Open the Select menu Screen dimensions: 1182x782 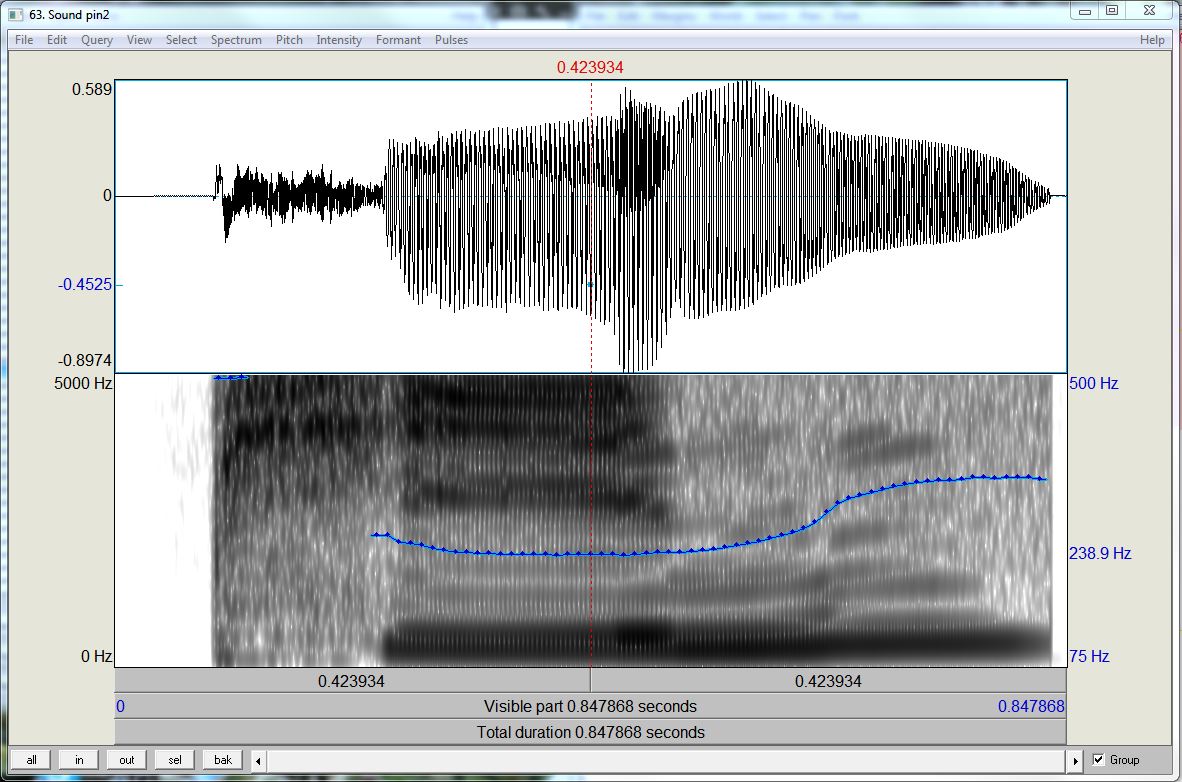[x=181, y=40]
